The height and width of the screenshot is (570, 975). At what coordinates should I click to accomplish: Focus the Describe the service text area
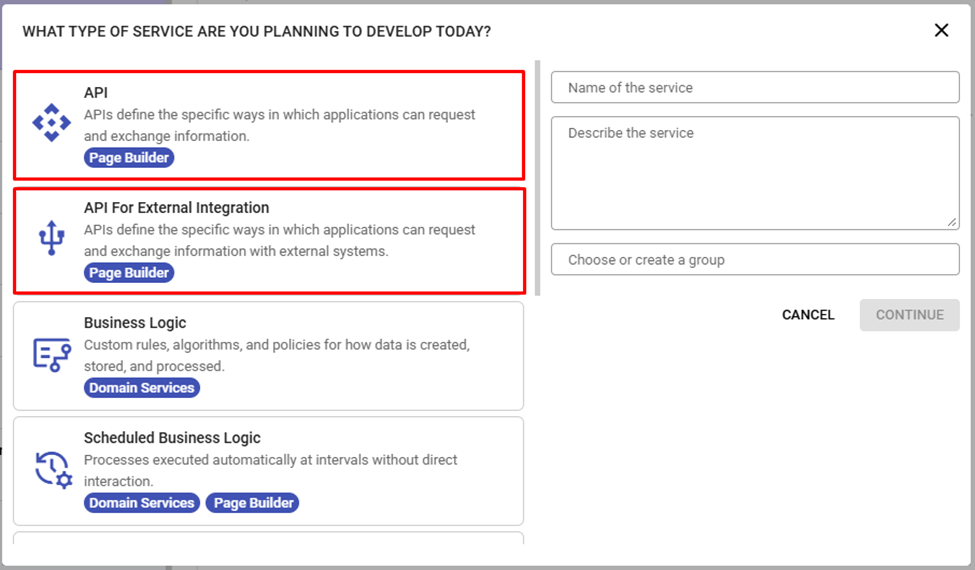(x=755, y=173)
